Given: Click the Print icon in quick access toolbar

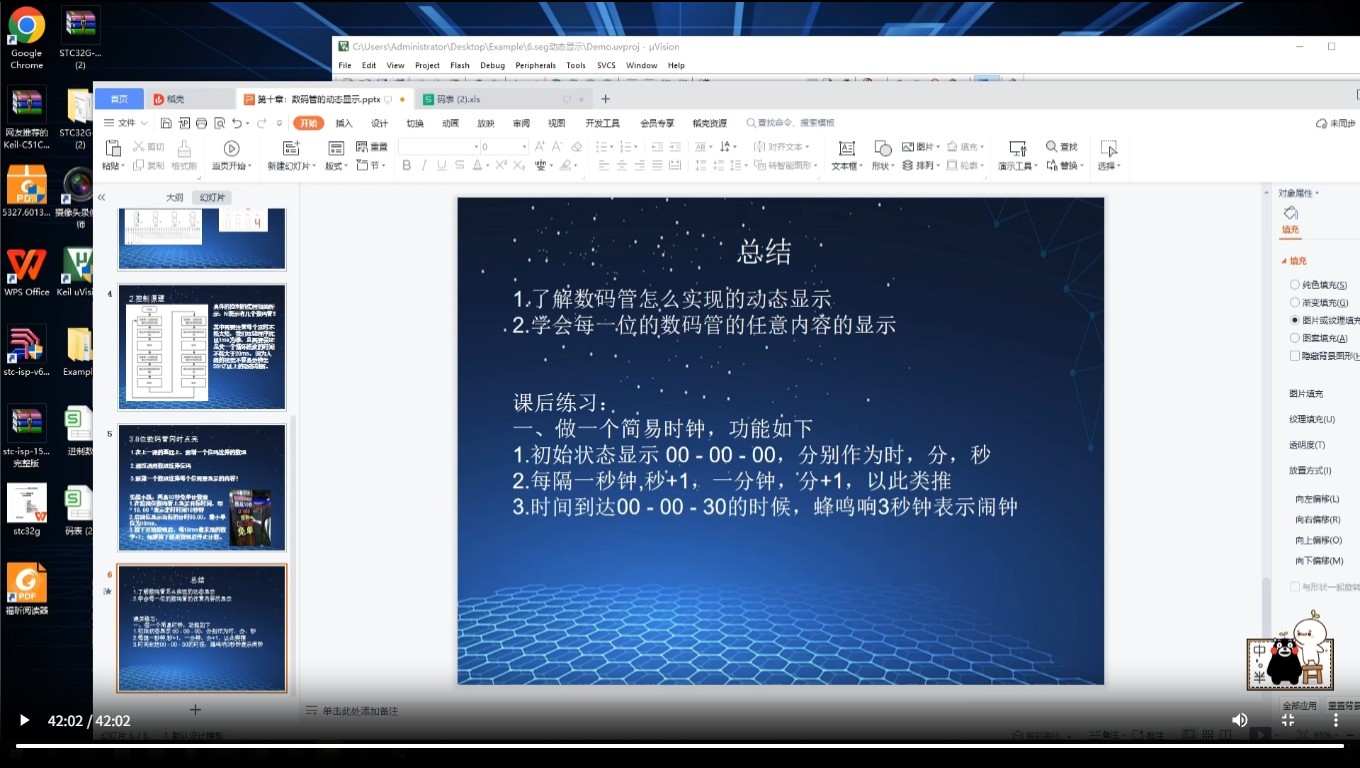Looking at the screenshot, I should point(202,123).
